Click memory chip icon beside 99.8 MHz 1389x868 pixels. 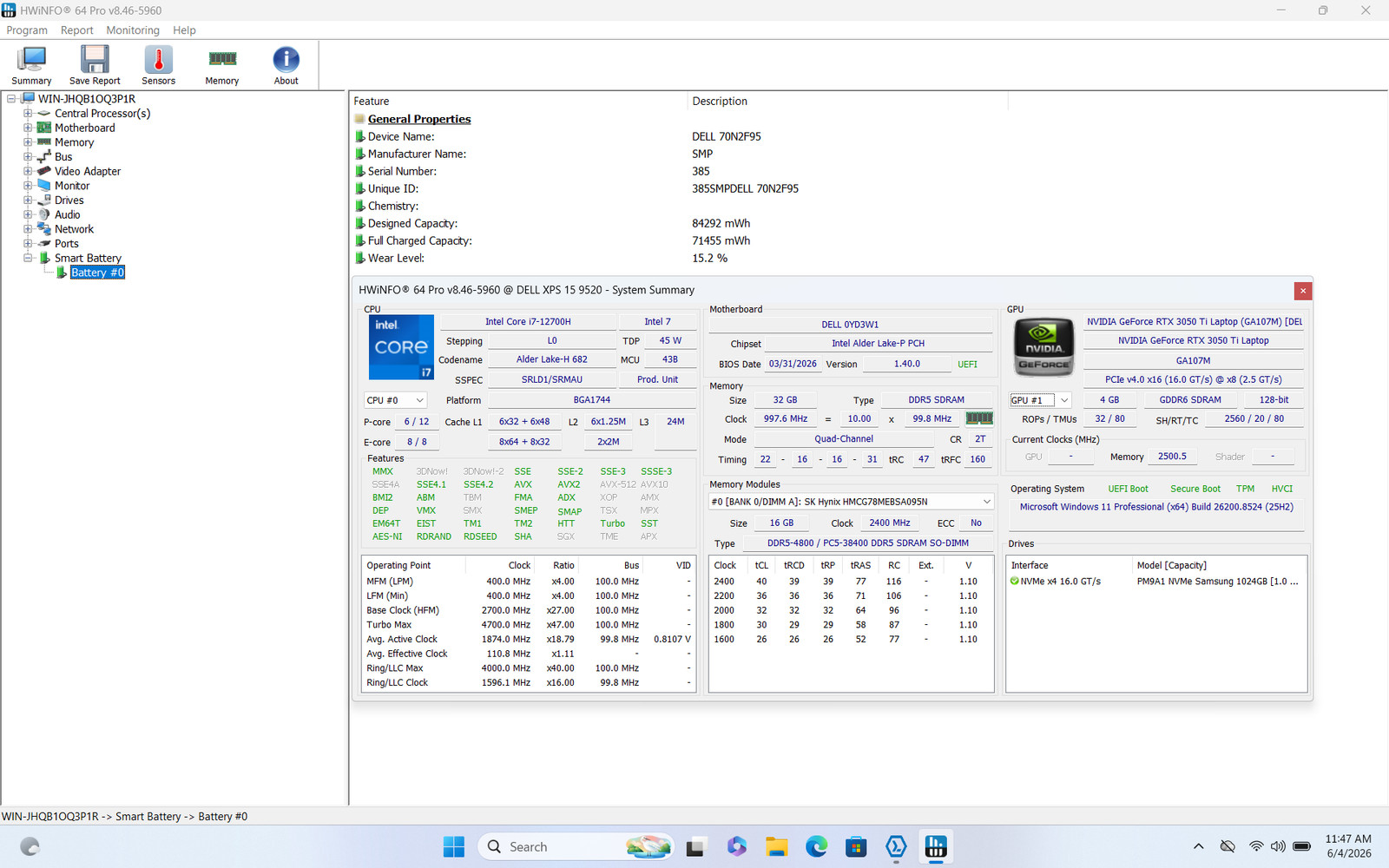(x=979, y=418)
